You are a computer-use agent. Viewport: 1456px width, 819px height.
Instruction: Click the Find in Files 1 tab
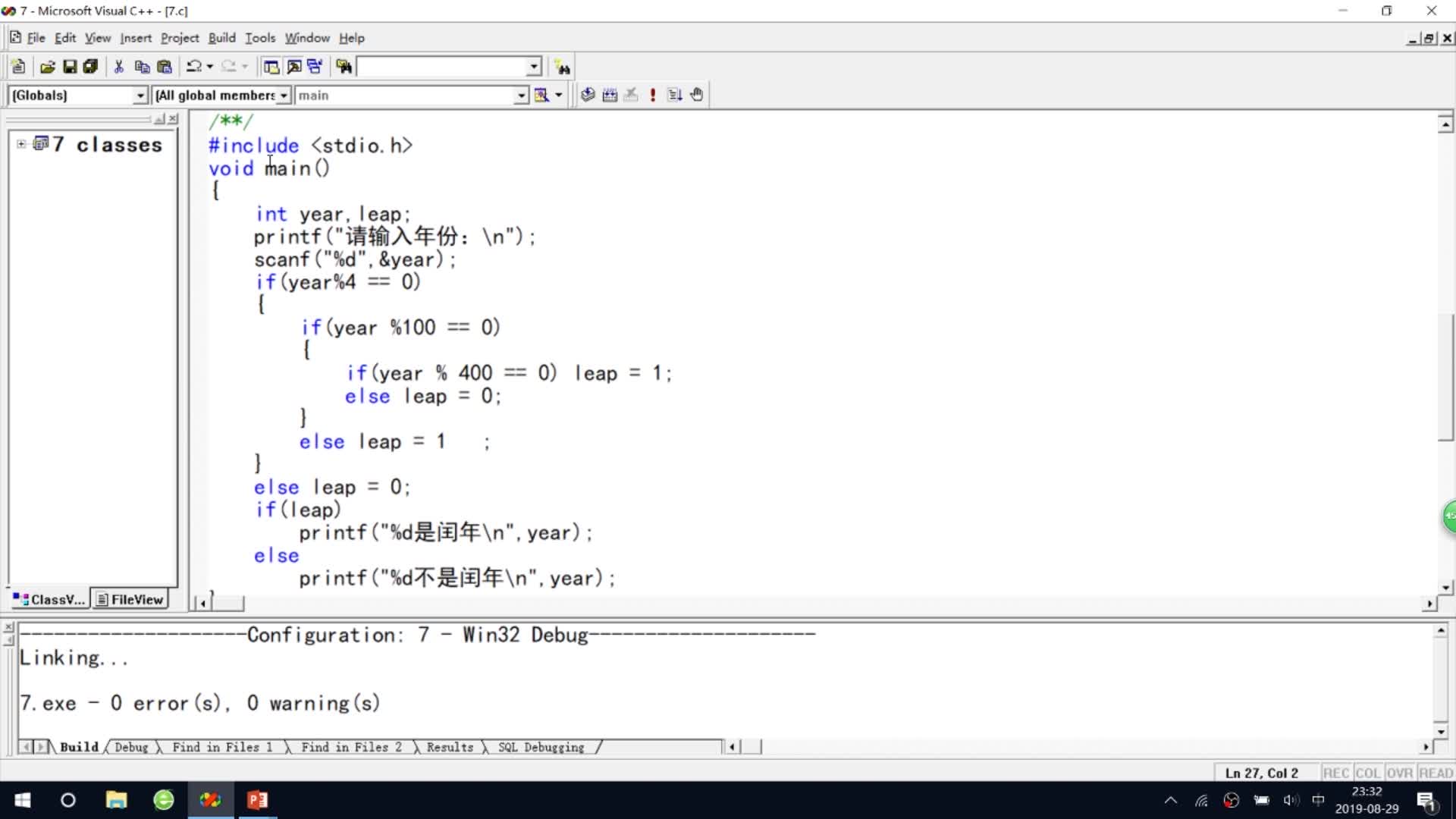pos(221,747)
